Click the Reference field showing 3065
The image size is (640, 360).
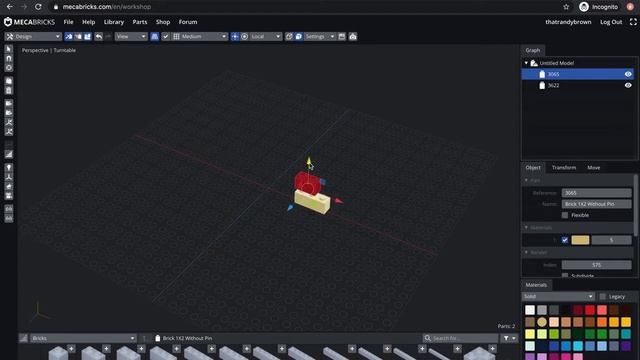596,193
